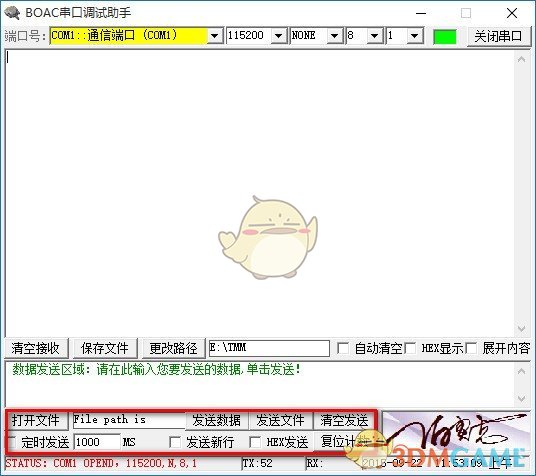Click the 复位计数 button
This screenshot has width=536, height=476.
(x=344, y=441)
